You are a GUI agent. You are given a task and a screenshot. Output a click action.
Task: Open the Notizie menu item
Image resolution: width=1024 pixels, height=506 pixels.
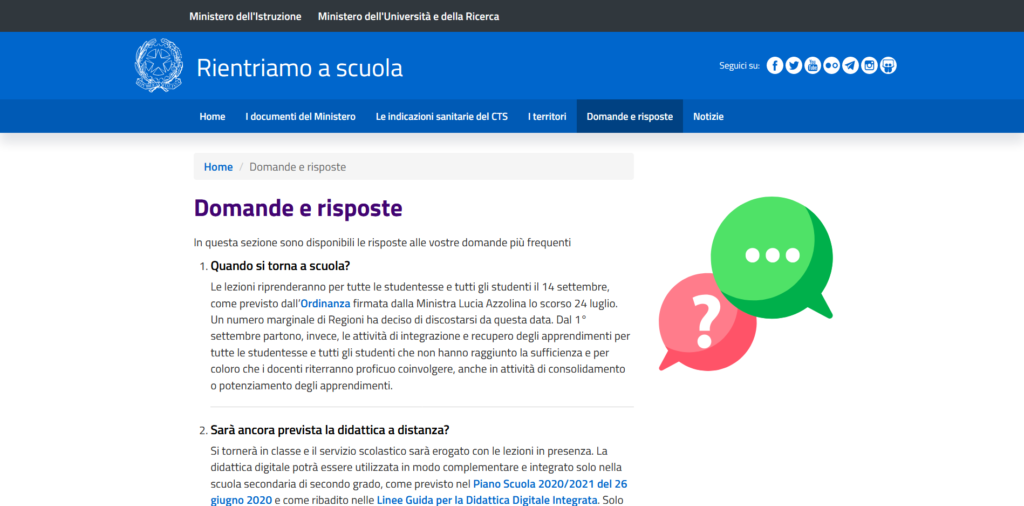pos(709,116)
